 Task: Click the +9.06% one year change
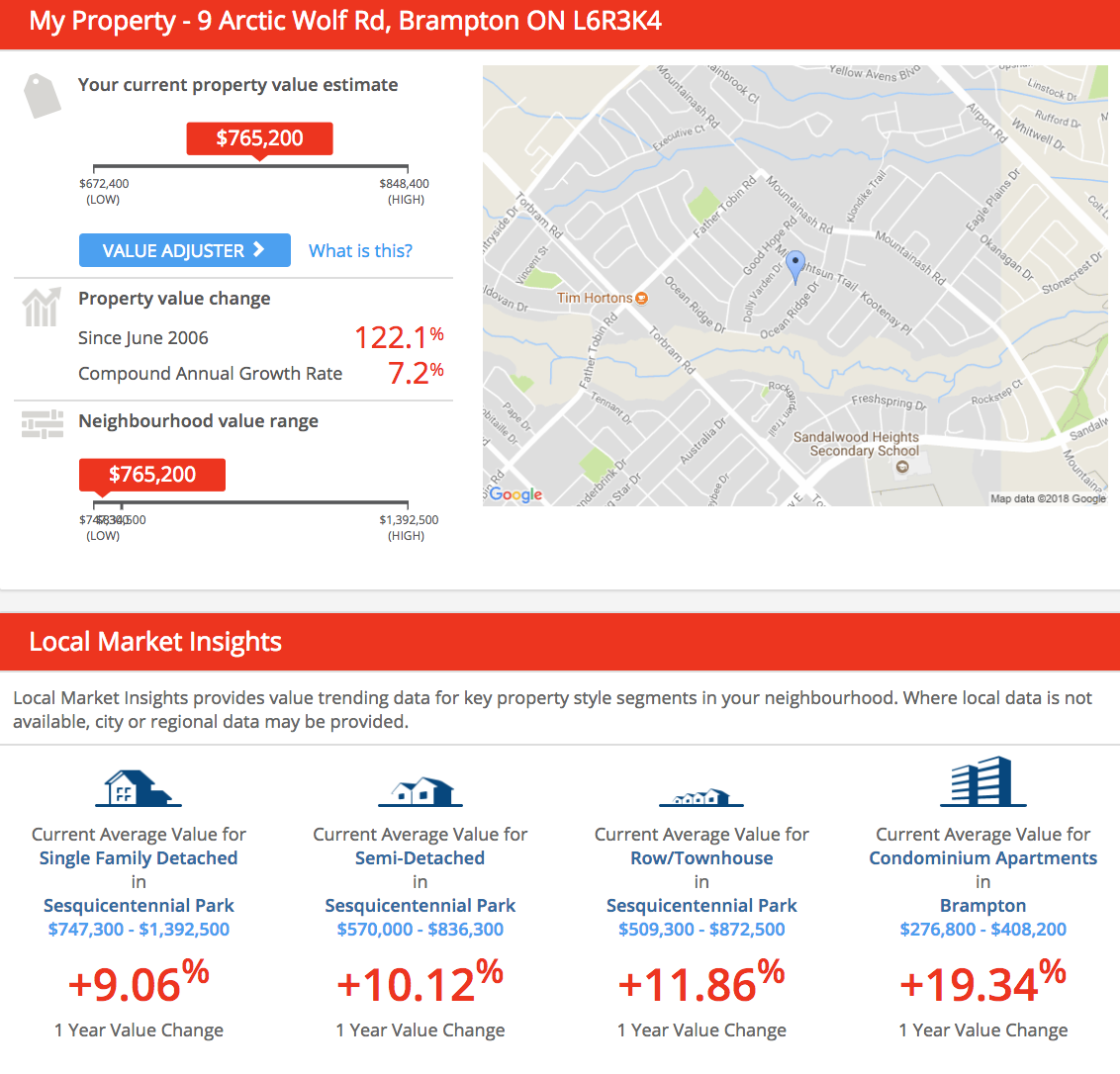tap(139, 983)
